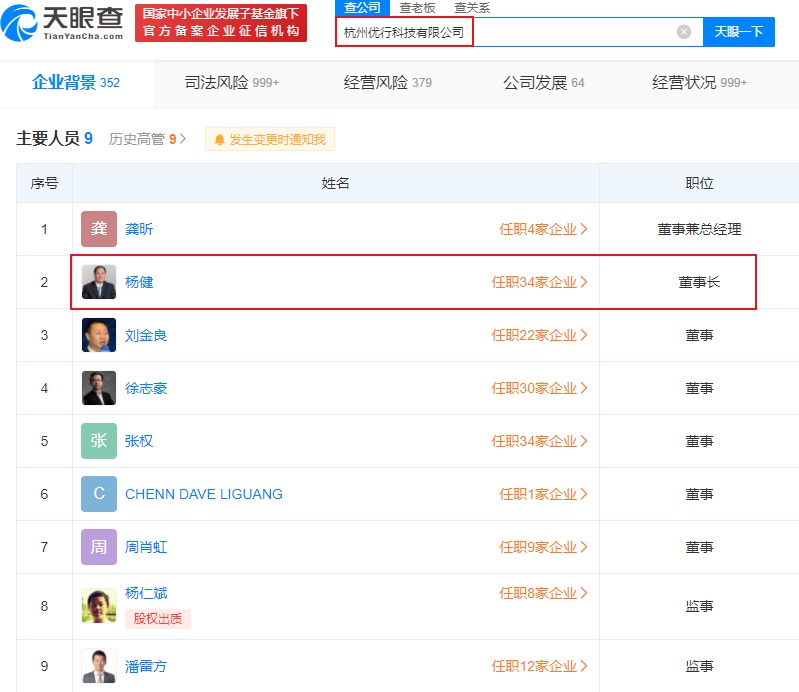Viewport: 799px width, 692px height.
Task: Open profile link for 杨健
Action: pyautogui.click(x=139, y=282)
